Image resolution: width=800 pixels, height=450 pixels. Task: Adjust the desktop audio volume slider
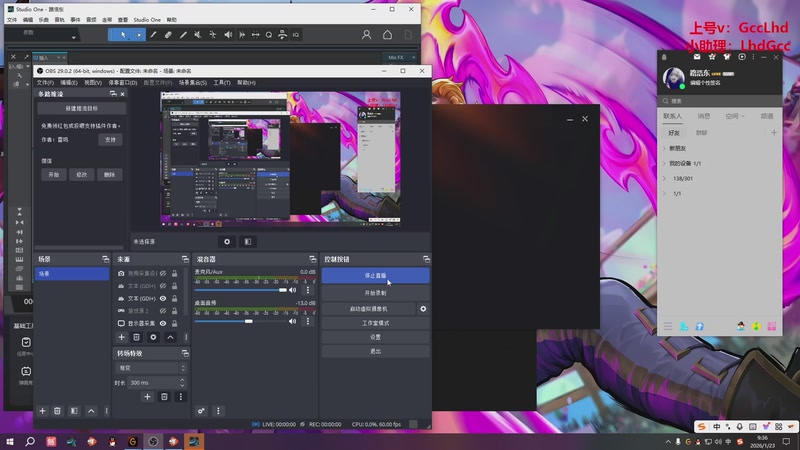241,321
